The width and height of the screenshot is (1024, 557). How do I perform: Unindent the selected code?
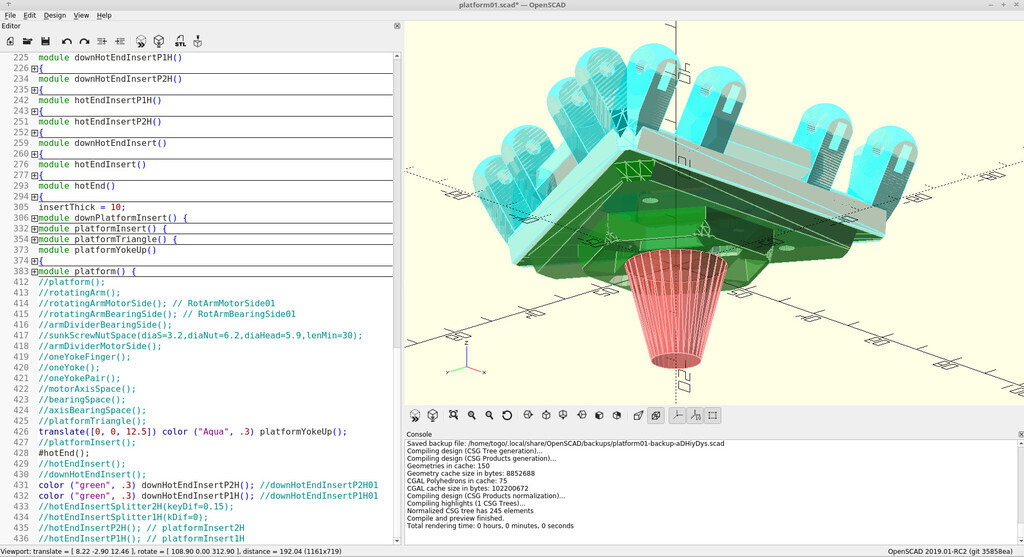click(x=102, y=41)
